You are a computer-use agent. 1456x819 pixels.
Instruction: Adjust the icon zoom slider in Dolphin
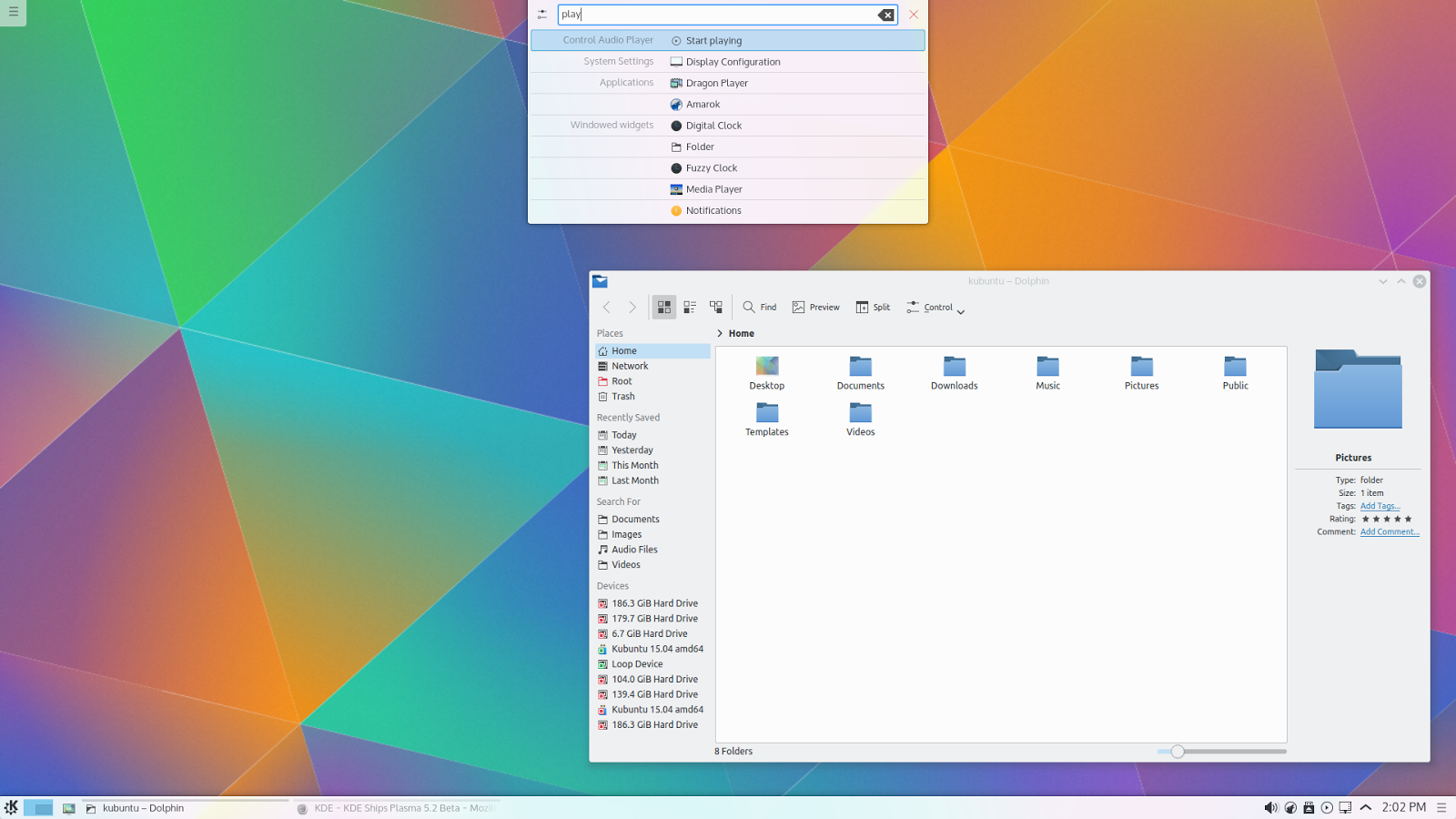pos(1178,751)
